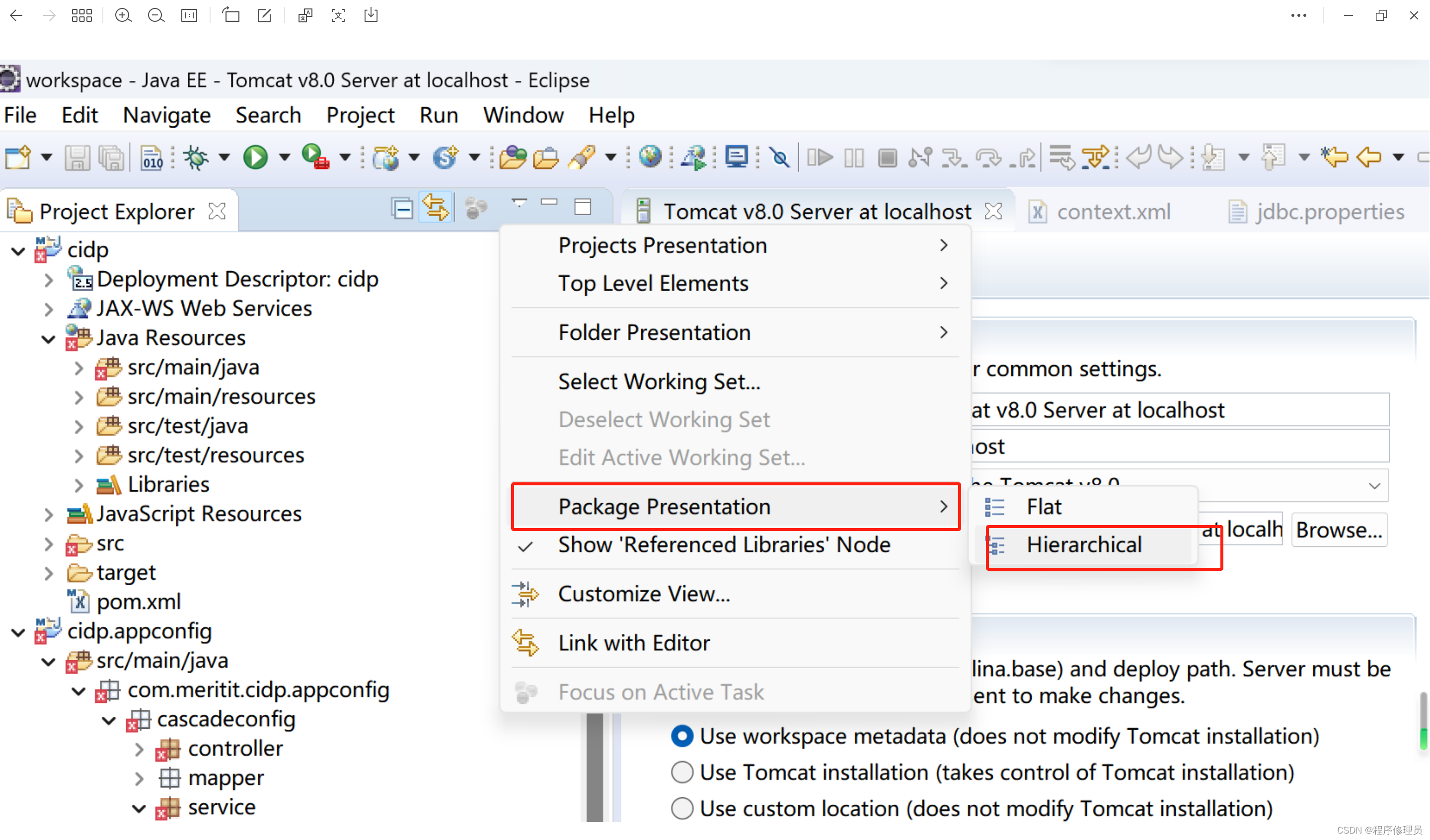Click the Back navigation yellow arrow

coord(1369,156)
